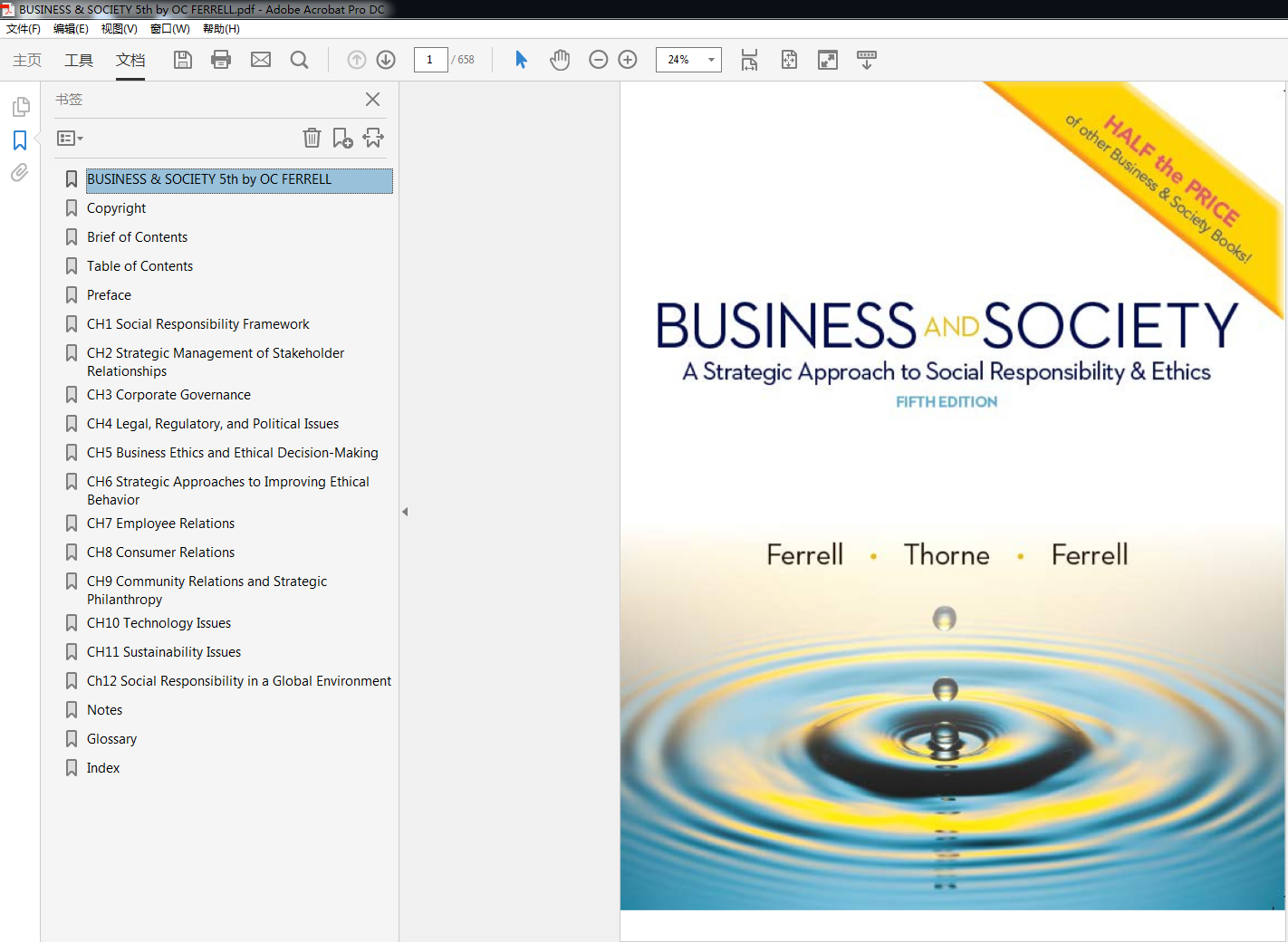Open the 文件(F) menu
This screenshot has height=942, width=1288.
point(24,29)
